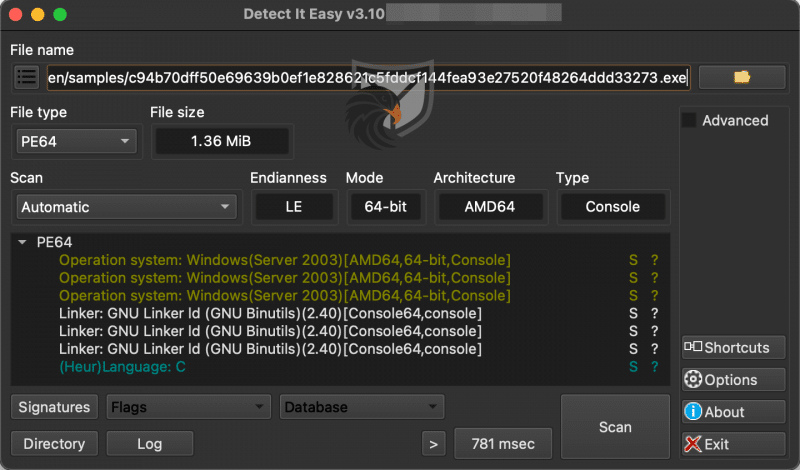Start the Scan button
This screenshot has width=800, height=470.
(615, 427)
